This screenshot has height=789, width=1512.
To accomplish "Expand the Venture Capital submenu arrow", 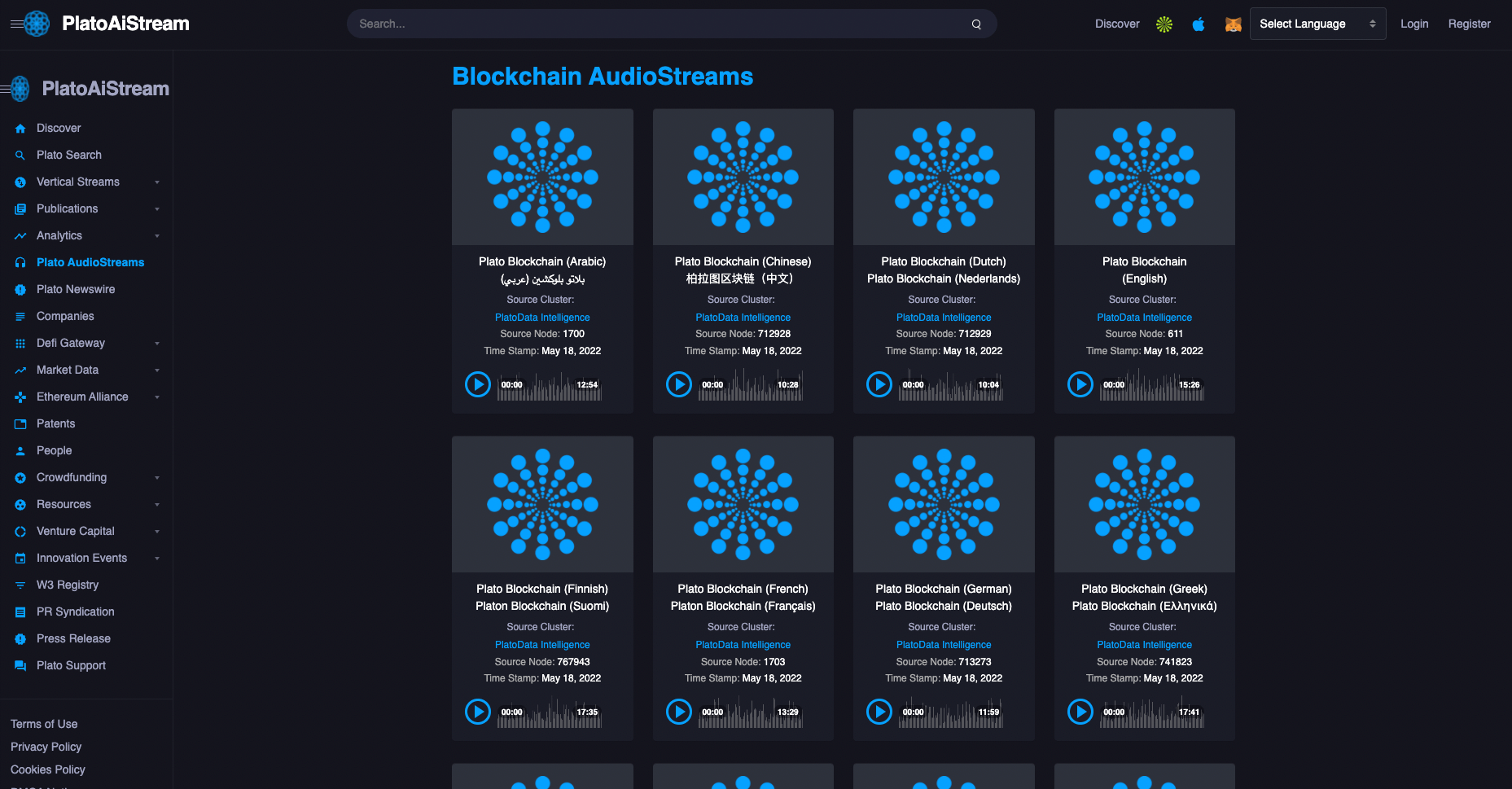I will click(x=157, y=532).
